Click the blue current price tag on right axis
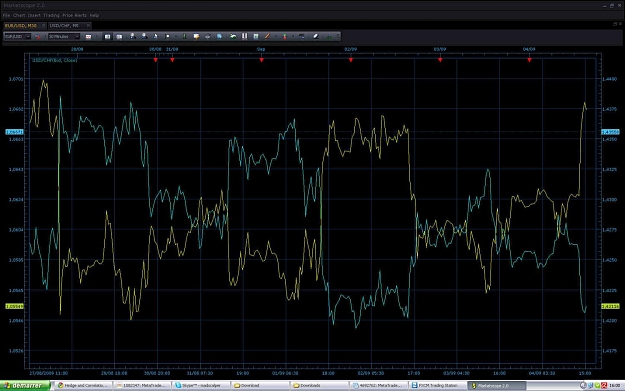This screenshot has width=625, height=391. [610, 132]
